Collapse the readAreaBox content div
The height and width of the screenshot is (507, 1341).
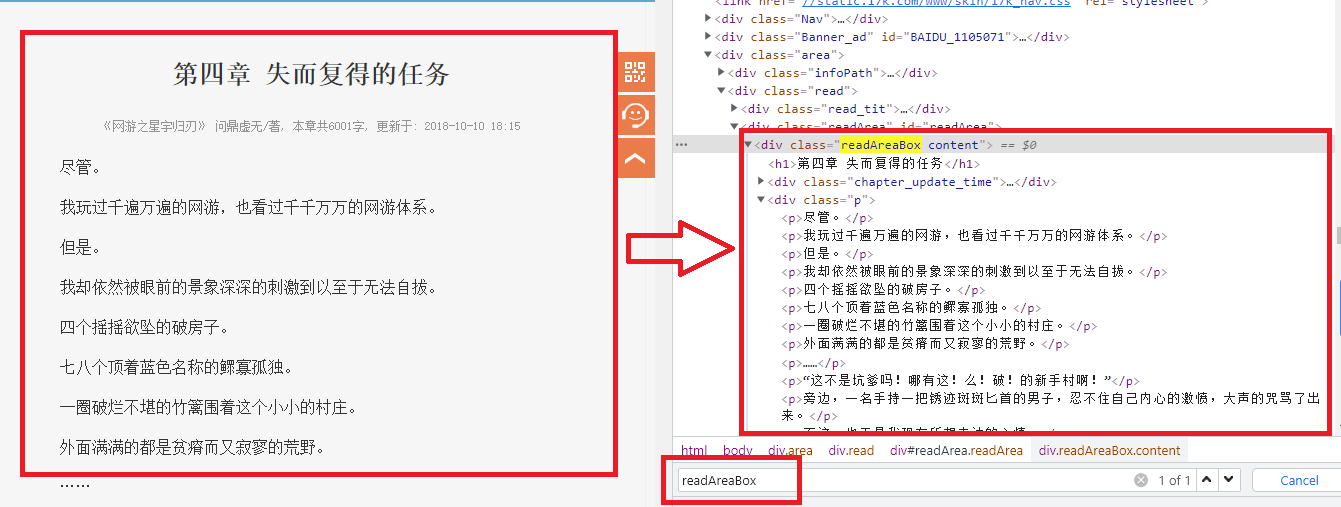[748, 145]
